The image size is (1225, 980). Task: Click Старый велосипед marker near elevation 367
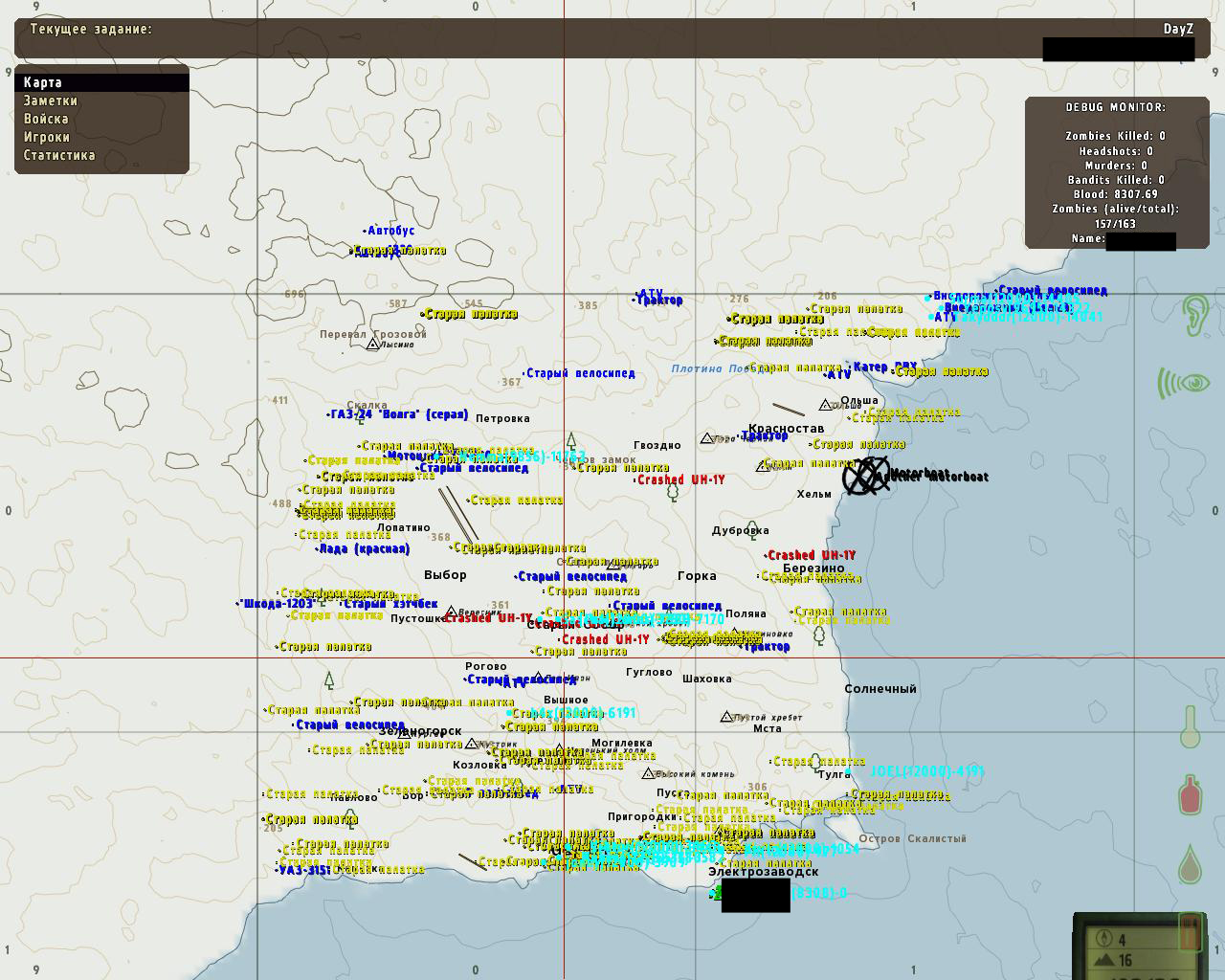pos(579,373)
